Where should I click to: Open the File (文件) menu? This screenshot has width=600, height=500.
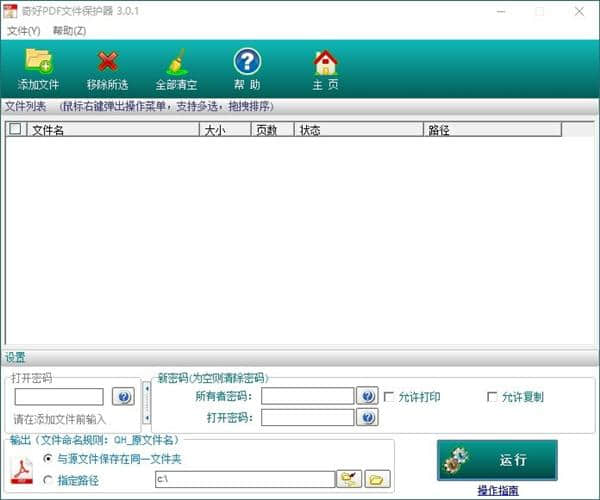pos(23,31)
